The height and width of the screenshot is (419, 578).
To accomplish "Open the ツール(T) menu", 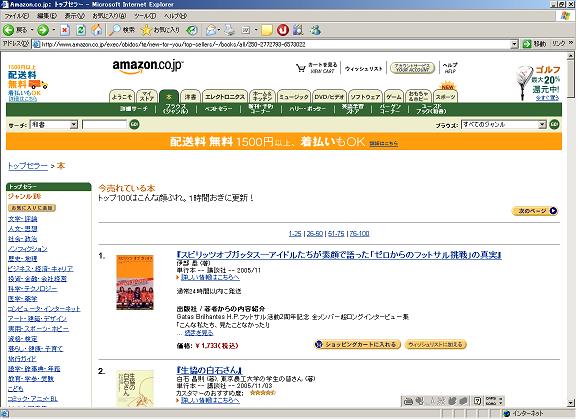I will (144, 16).
